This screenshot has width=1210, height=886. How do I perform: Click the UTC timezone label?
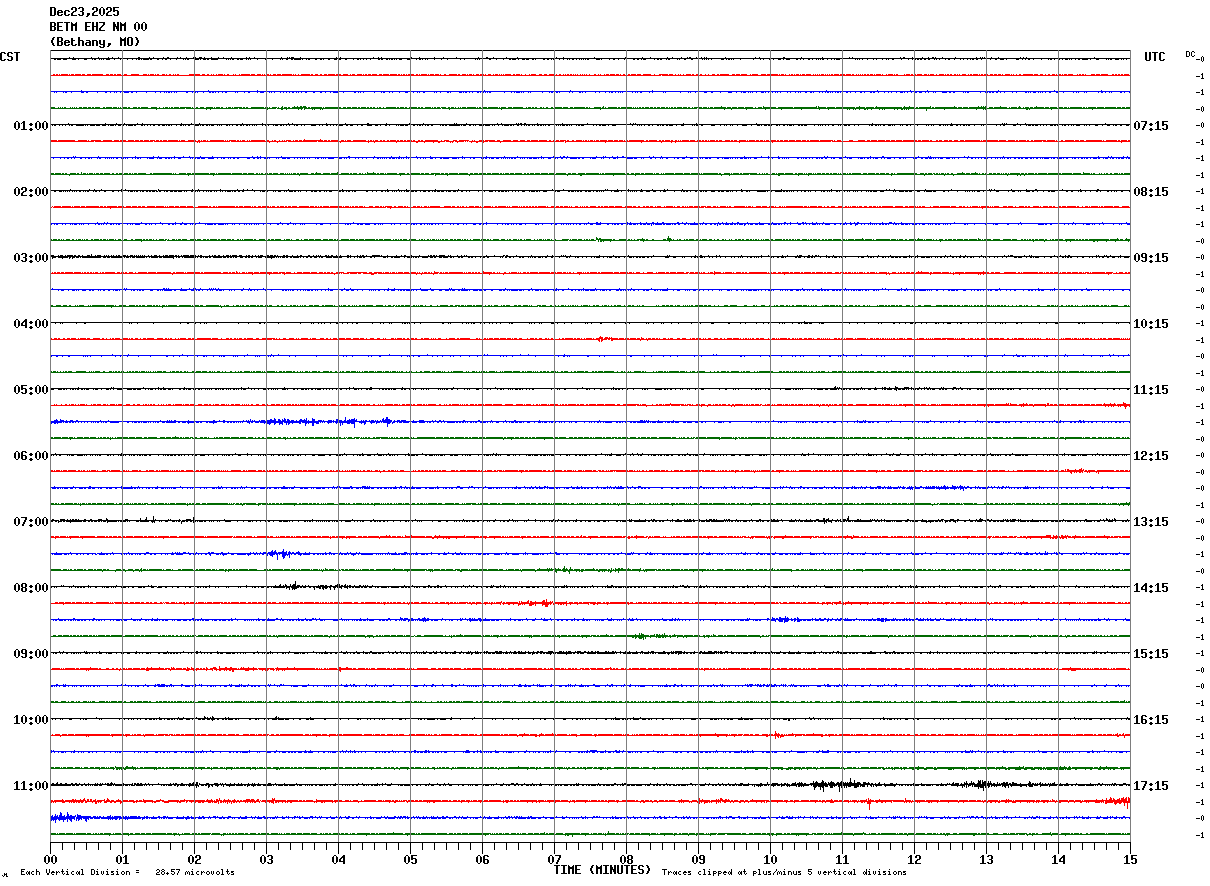click(x=1155, y=57)
